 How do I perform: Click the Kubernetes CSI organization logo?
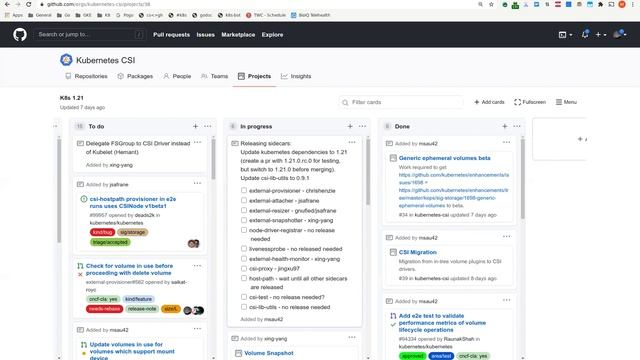(66, 60)
